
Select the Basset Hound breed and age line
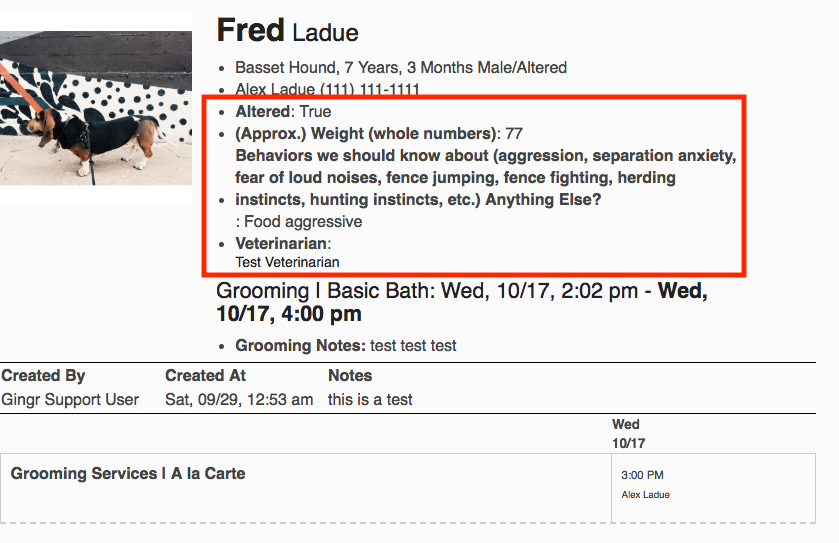coord(400,68)
